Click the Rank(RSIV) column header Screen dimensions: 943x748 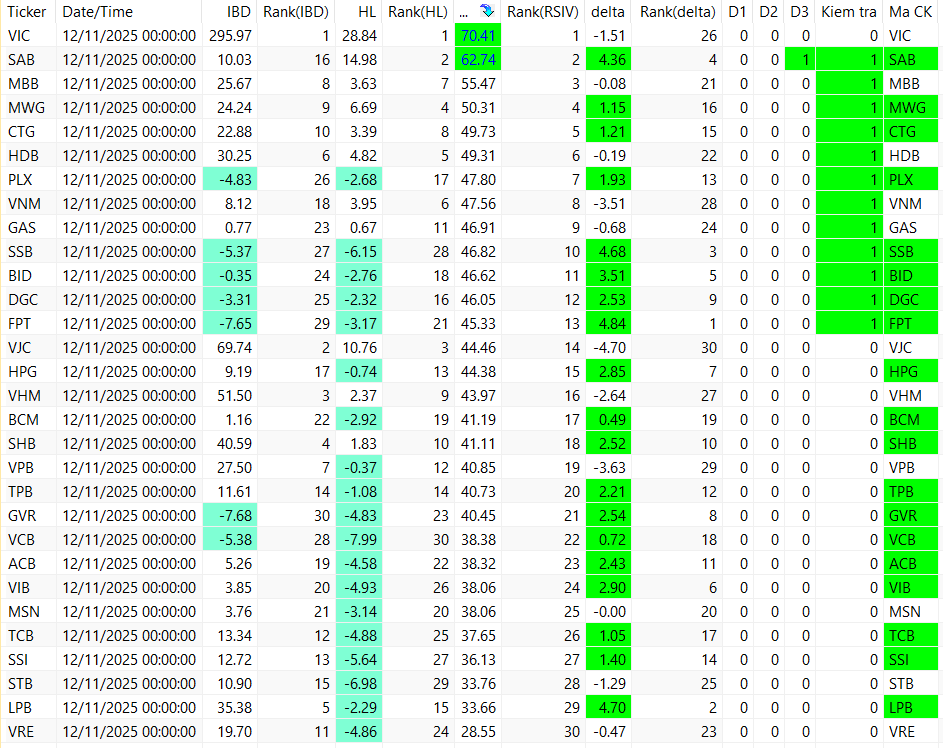(x=542, y=11)
